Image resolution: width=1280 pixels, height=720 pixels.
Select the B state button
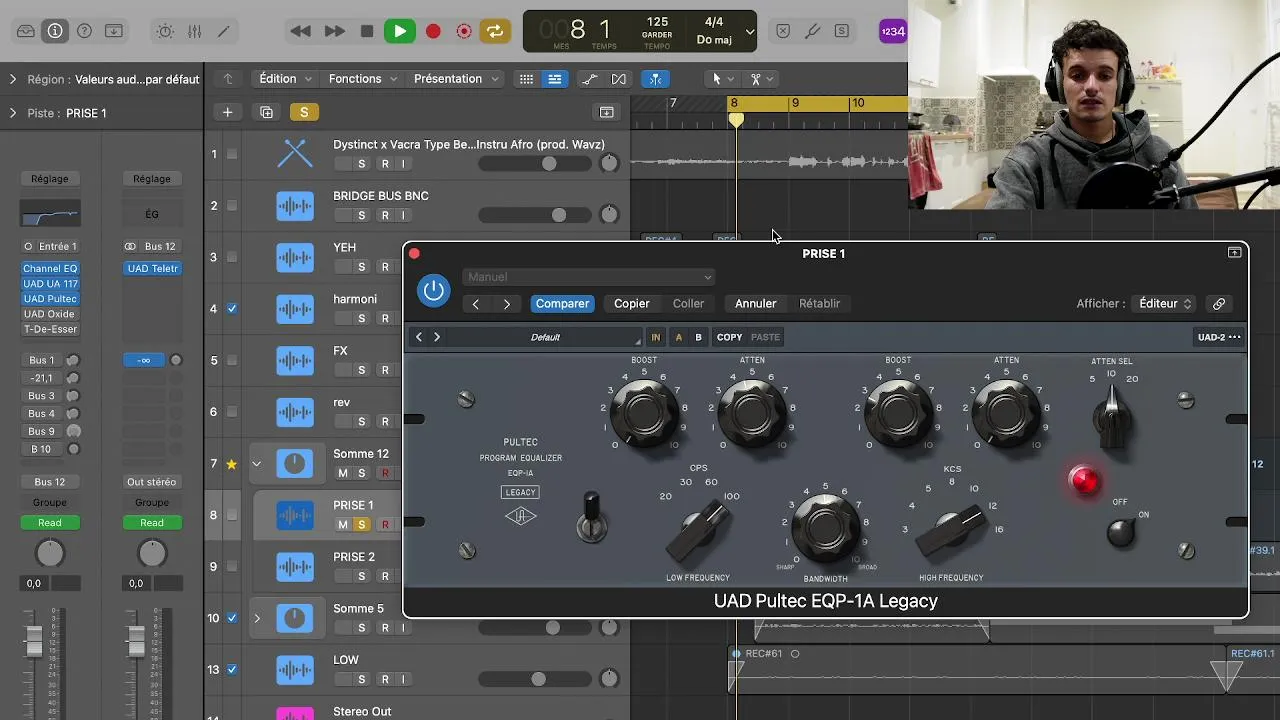point(698,337)
